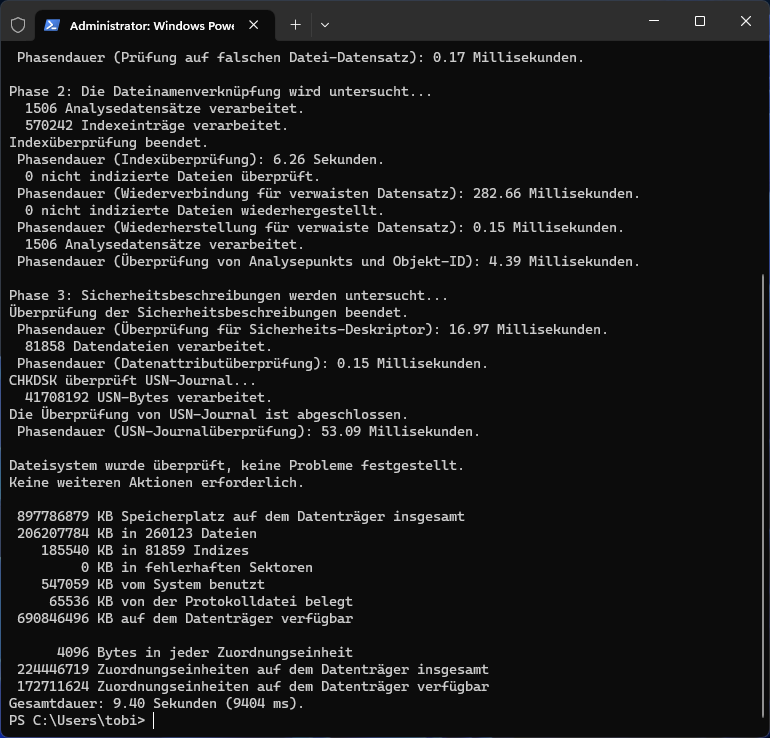Click the CHKDSK überprüft USN-Journal line

pyautogui.click(x=133, y=381)
